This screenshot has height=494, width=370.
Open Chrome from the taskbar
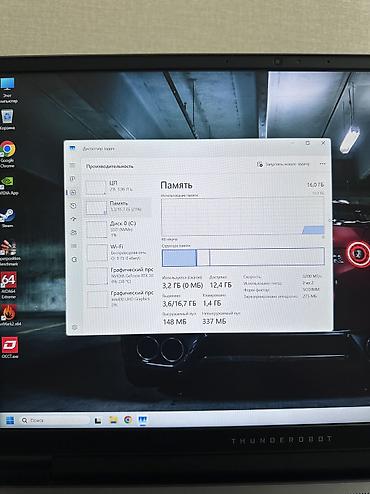128,420
